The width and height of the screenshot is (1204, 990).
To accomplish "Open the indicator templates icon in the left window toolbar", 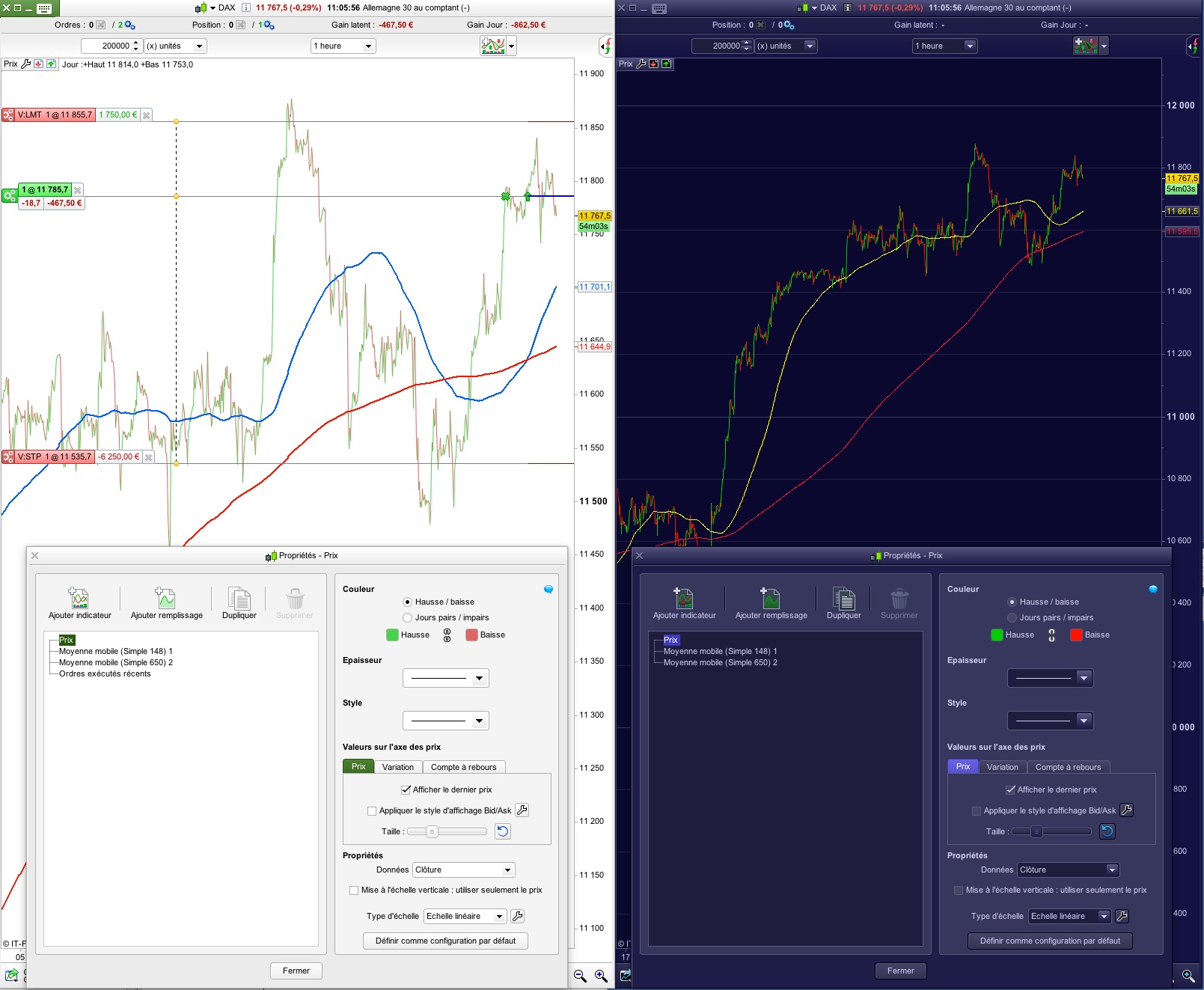I will (493, 46).
